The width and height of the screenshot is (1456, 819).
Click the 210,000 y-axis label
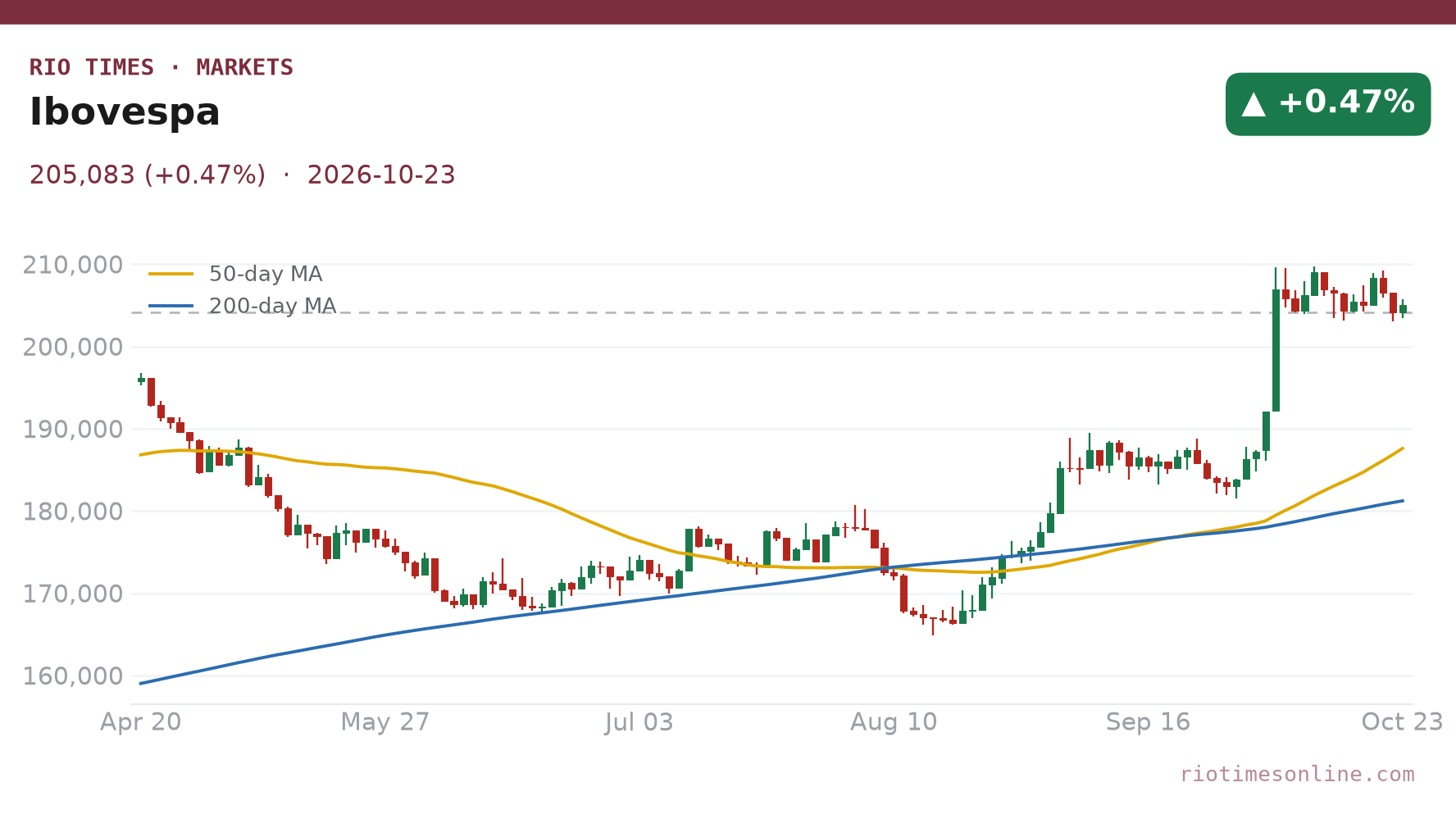[72, 265]
